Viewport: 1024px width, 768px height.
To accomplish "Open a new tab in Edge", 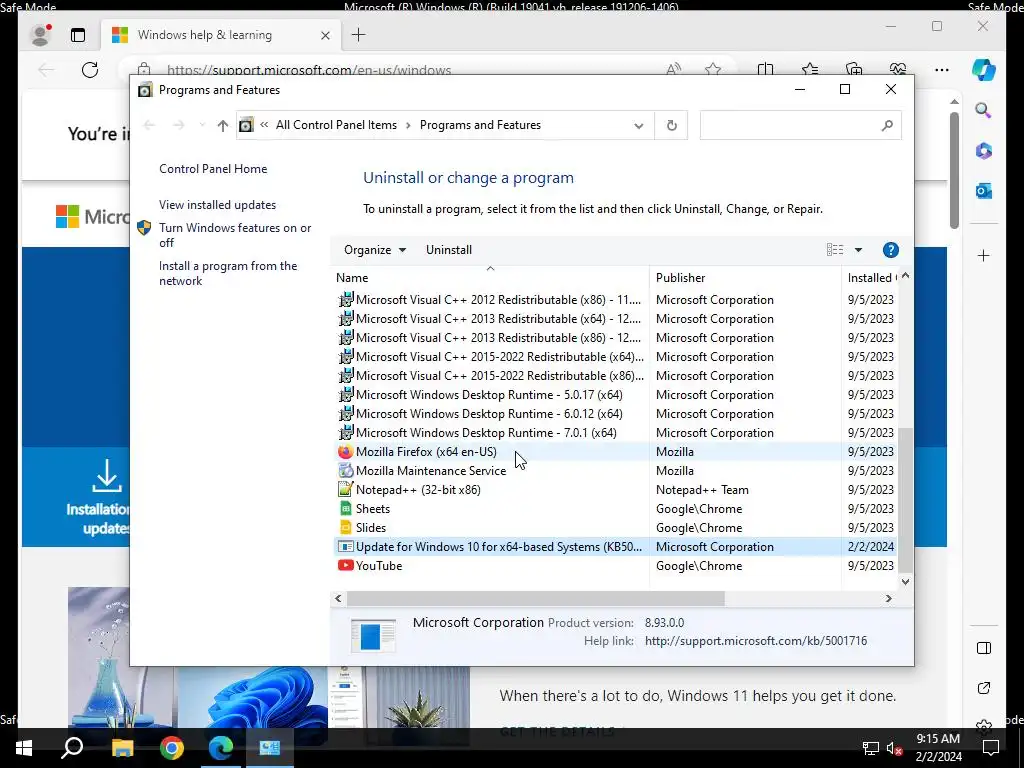I will [359, 35].
